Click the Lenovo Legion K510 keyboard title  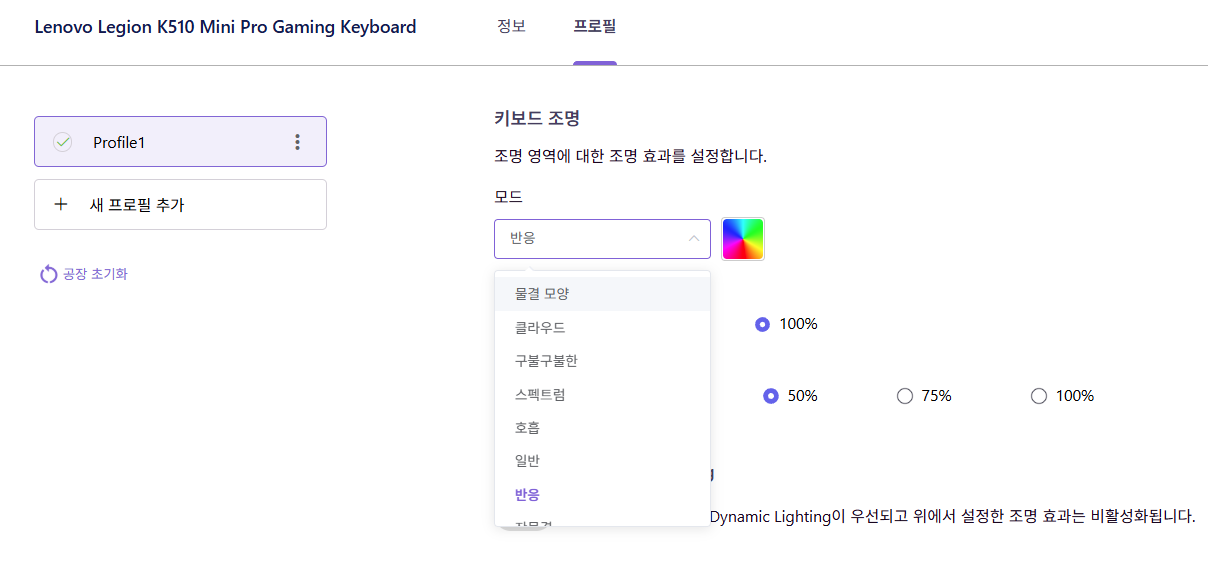225,27
